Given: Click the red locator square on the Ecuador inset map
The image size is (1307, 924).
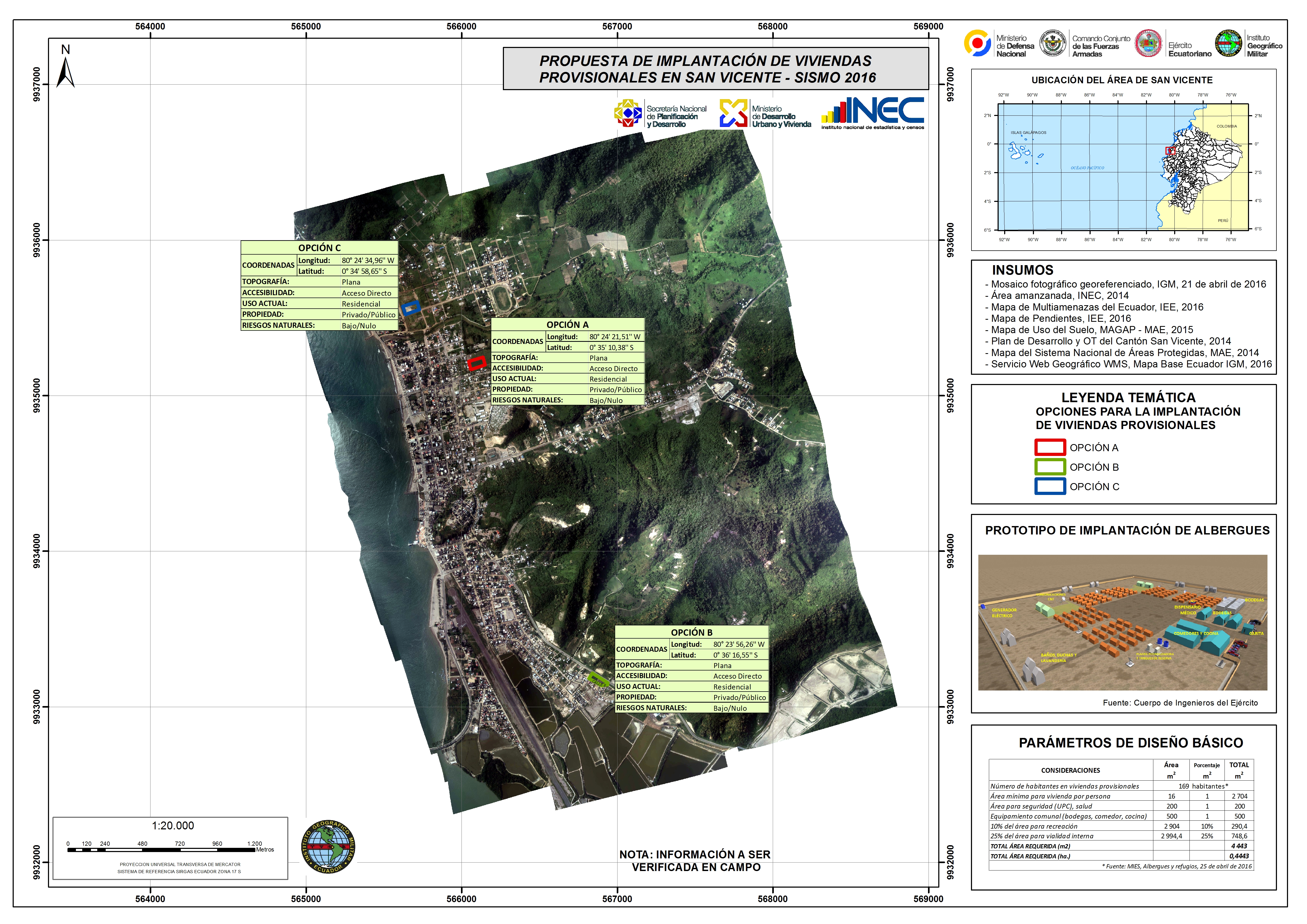Looking at the screenshot, I should click(x=1170, y=151).
